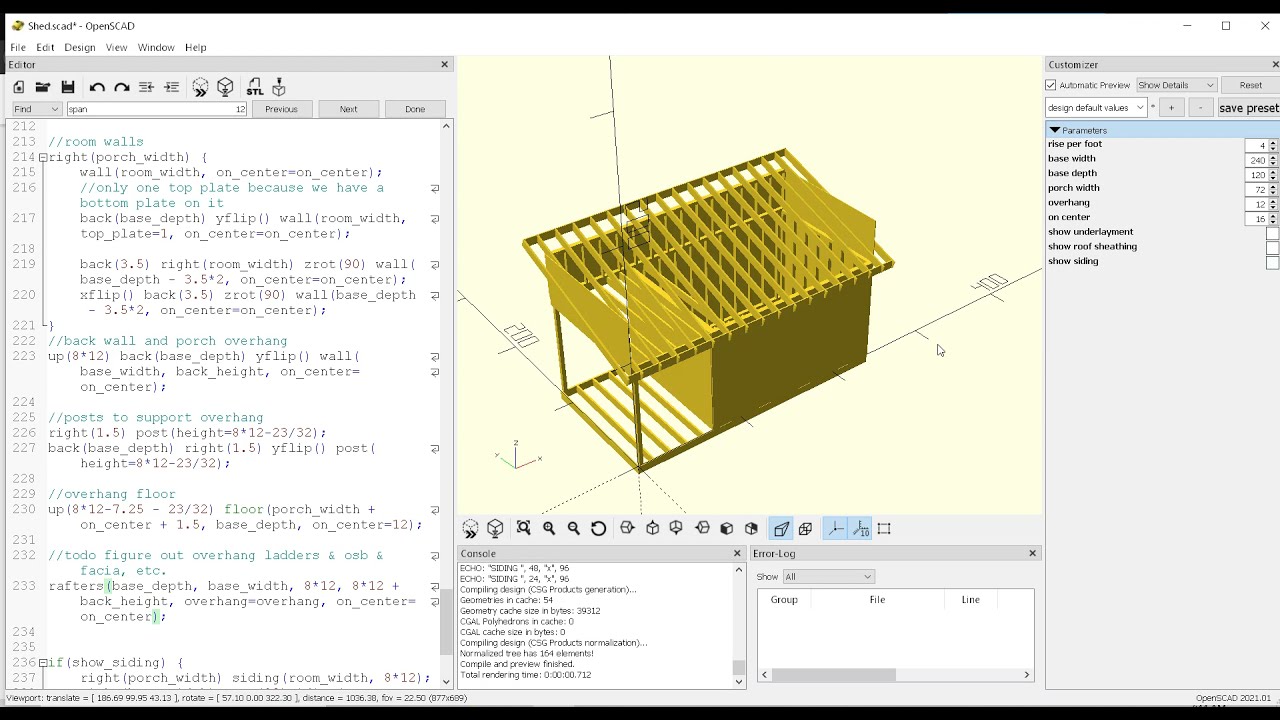Export the model as STL
1280x720 pixels.
[254, 87]
